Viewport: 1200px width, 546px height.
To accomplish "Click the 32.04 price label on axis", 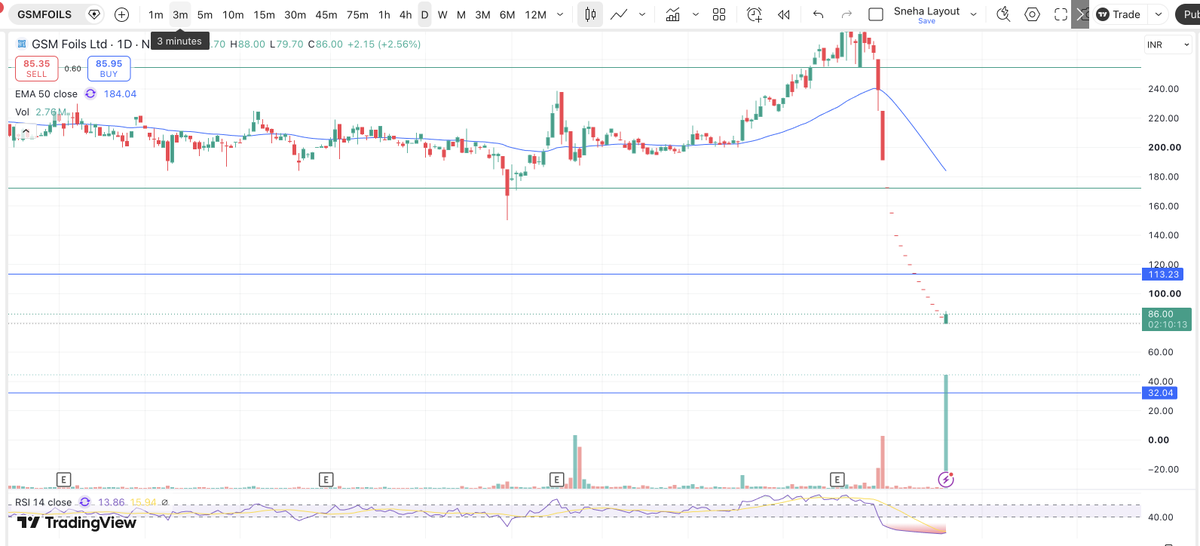I will coord(1161,393).
